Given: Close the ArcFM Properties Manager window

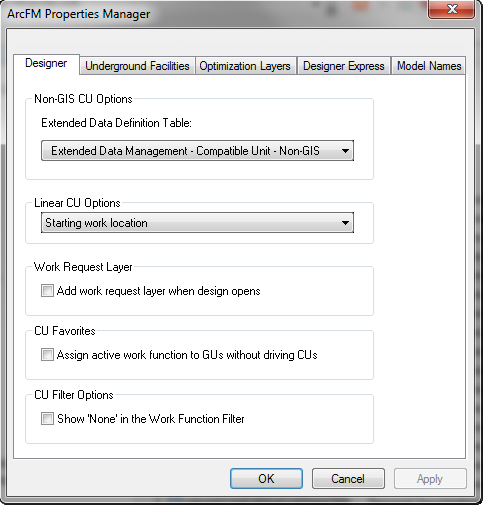Looking at the screenshot, I should pyautogui.click(x=452, y=9).
